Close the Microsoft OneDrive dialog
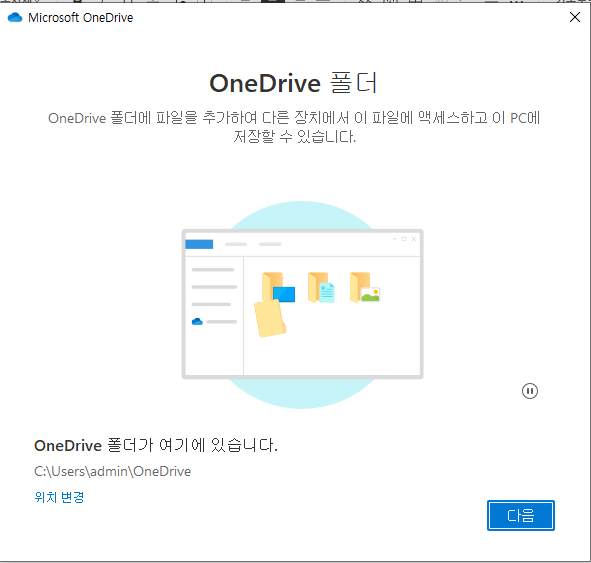Image resolution: width=591 pixels, height=563 pixels. click(x=574, y=17)
